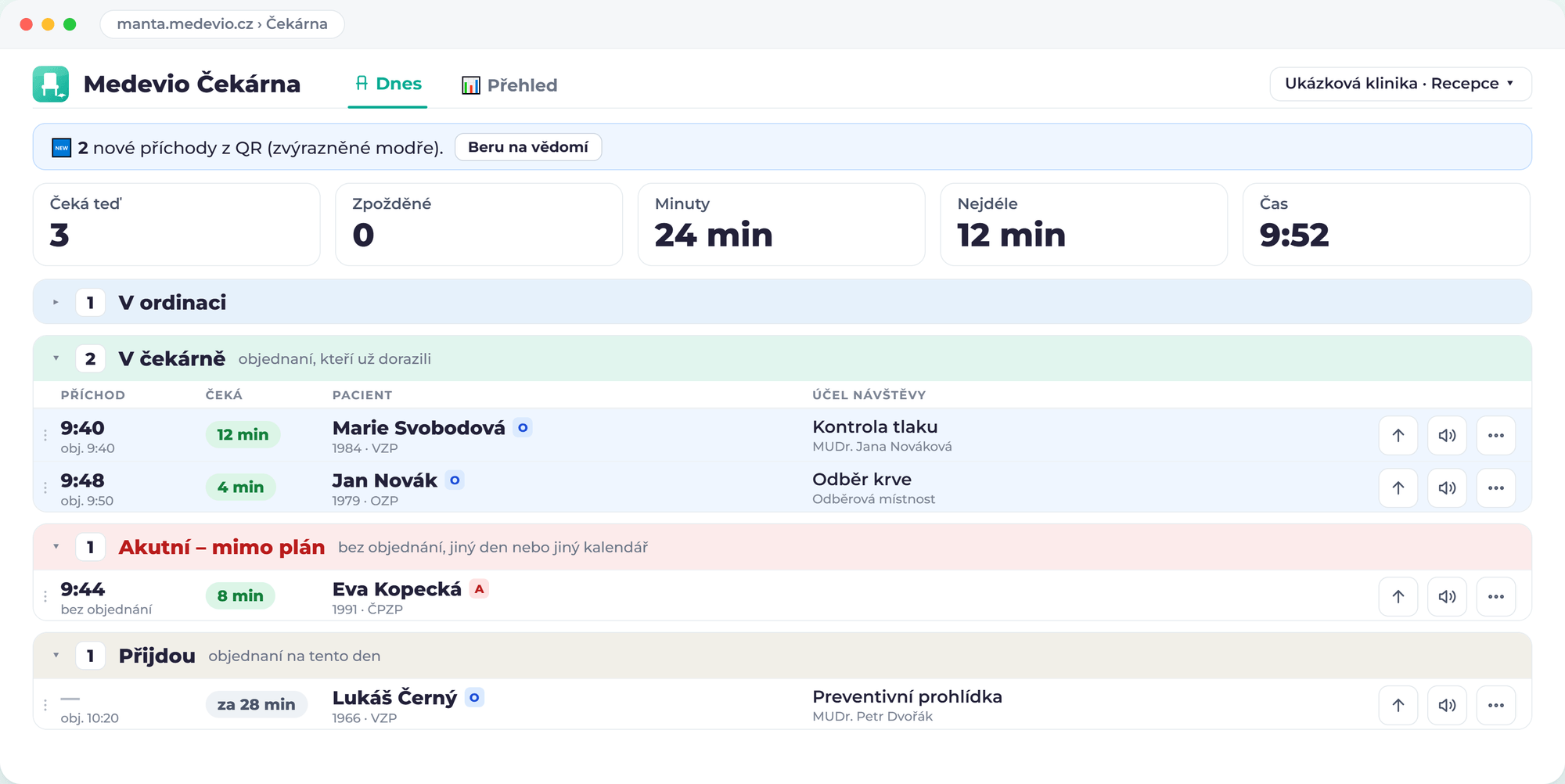Viewport: 1565px width, 784px height.
Task: Click drag handle of Jan Novák row
Action: coord(45,487)
